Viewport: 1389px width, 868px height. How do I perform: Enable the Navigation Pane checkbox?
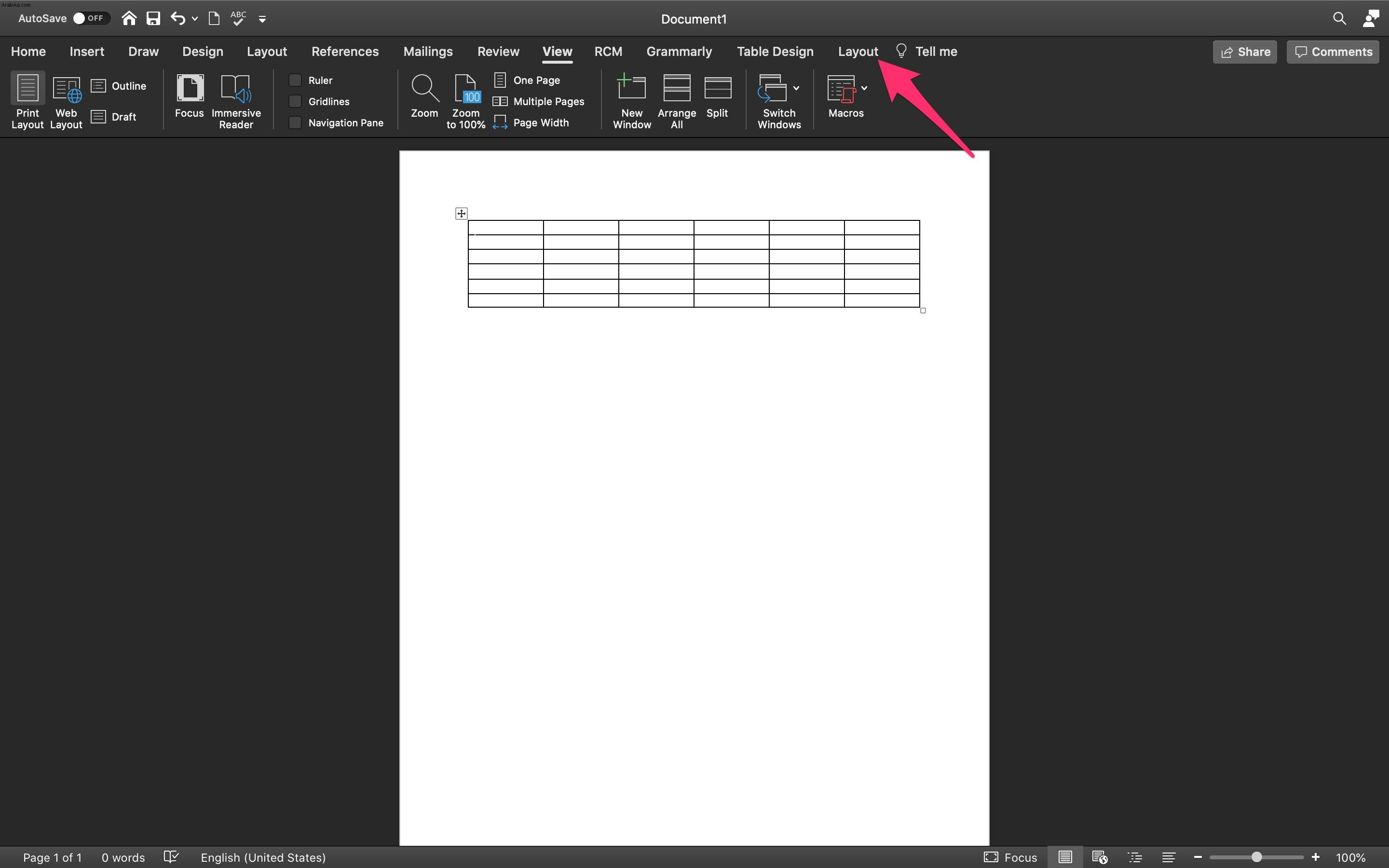(x=295, y=122)
